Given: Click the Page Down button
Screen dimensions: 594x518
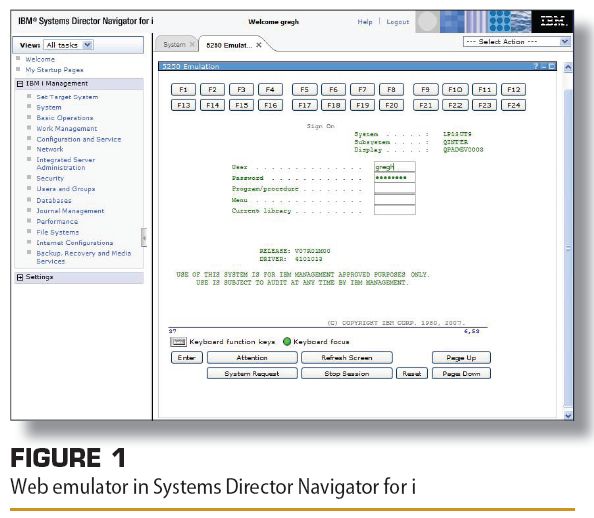Looking at the screenshot, I should point(461,374).
